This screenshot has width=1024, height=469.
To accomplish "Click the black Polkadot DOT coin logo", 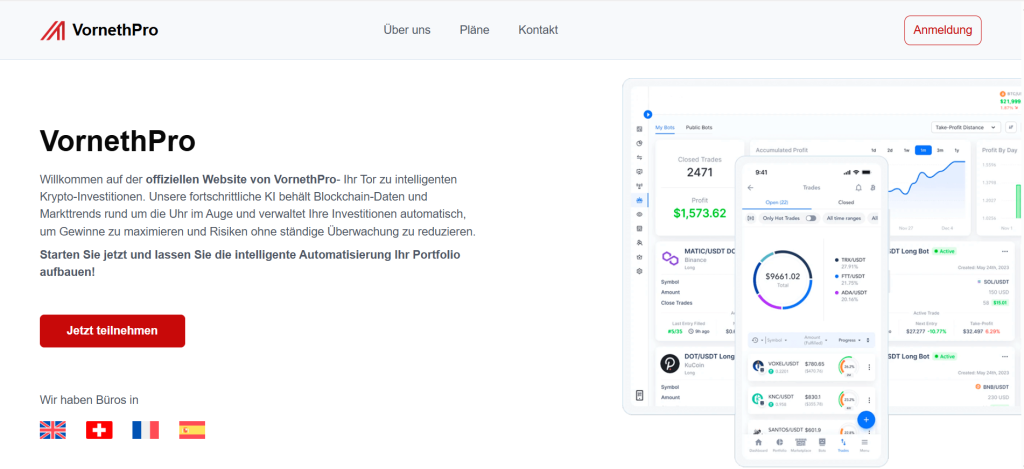I will [x=670, y=363].
